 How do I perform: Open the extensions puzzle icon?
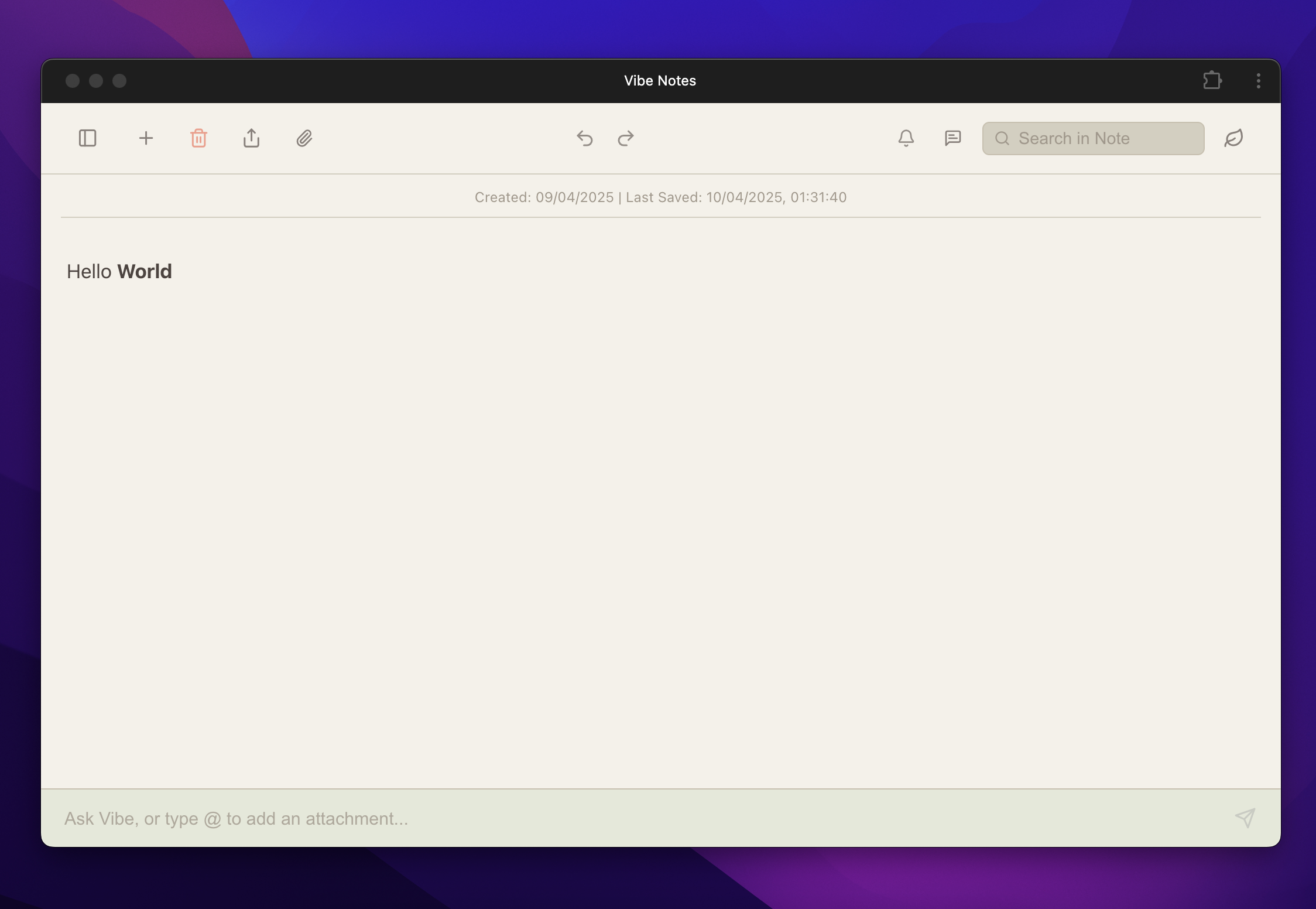(1212, 80)
